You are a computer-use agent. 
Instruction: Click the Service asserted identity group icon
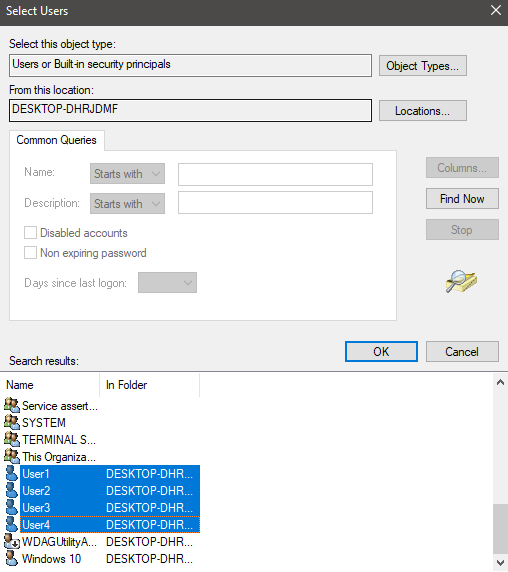(x=12, y=405)
